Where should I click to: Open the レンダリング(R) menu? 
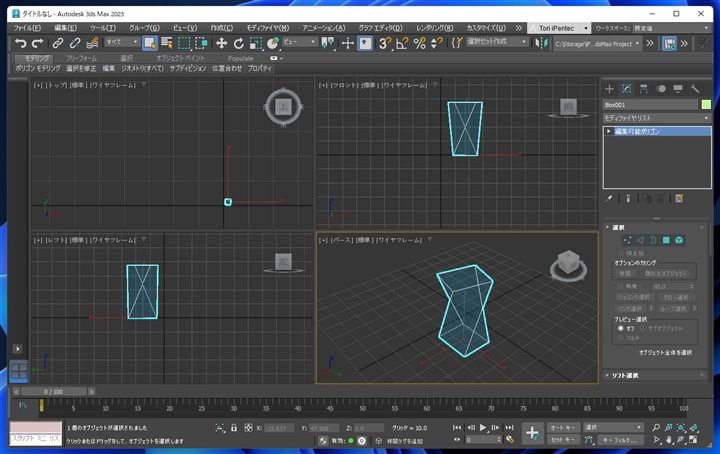coord(434,28)
